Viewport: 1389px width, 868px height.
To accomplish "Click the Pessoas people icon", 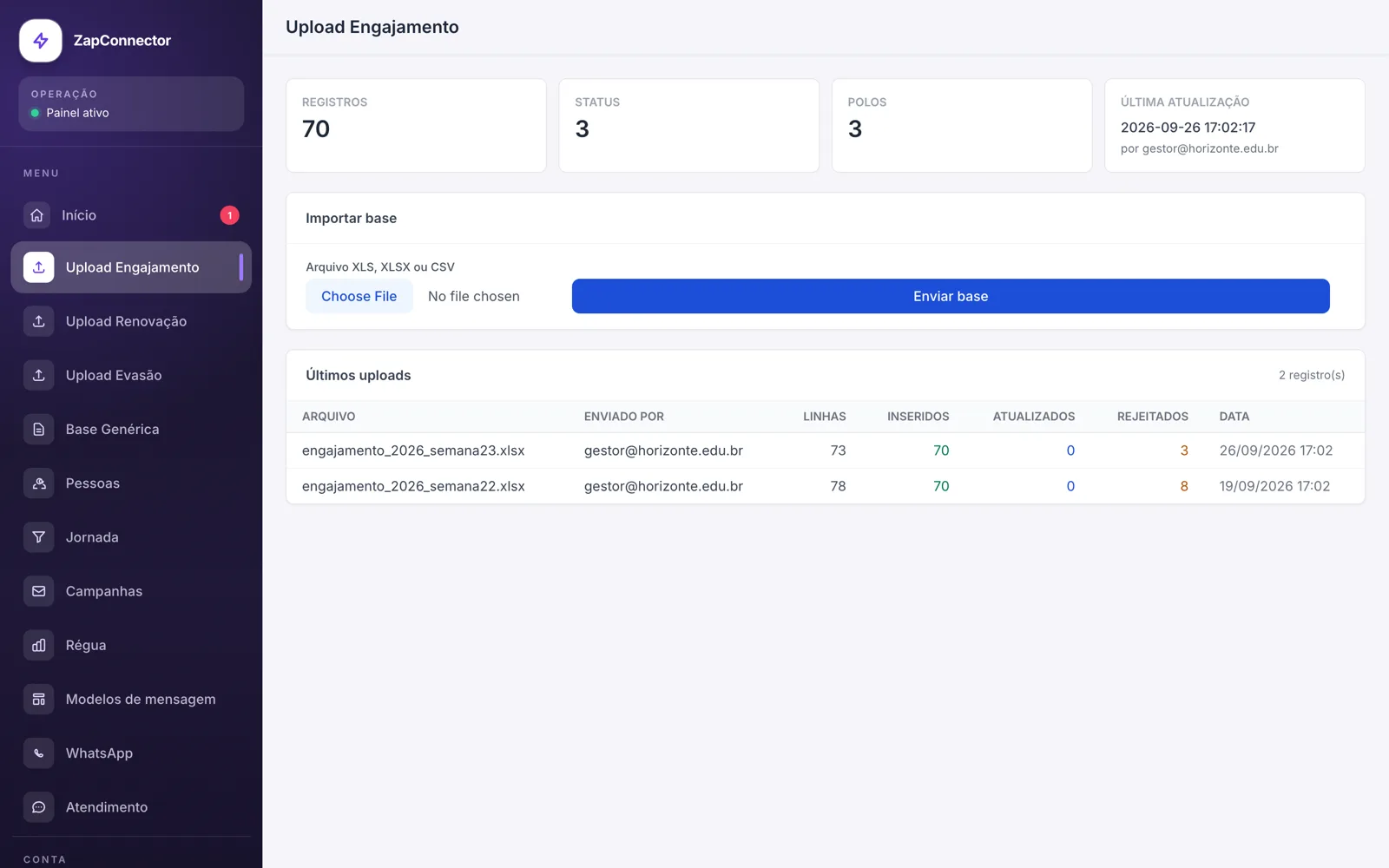I will pos(39,483).
